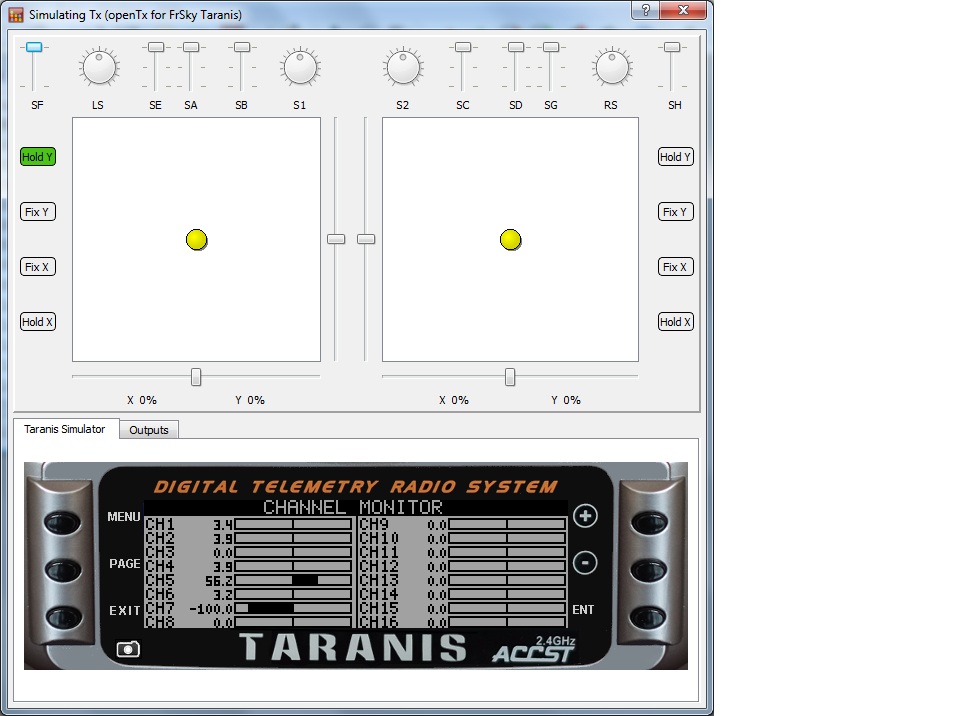Click the left stick horizontal trim slider handle

196,377
